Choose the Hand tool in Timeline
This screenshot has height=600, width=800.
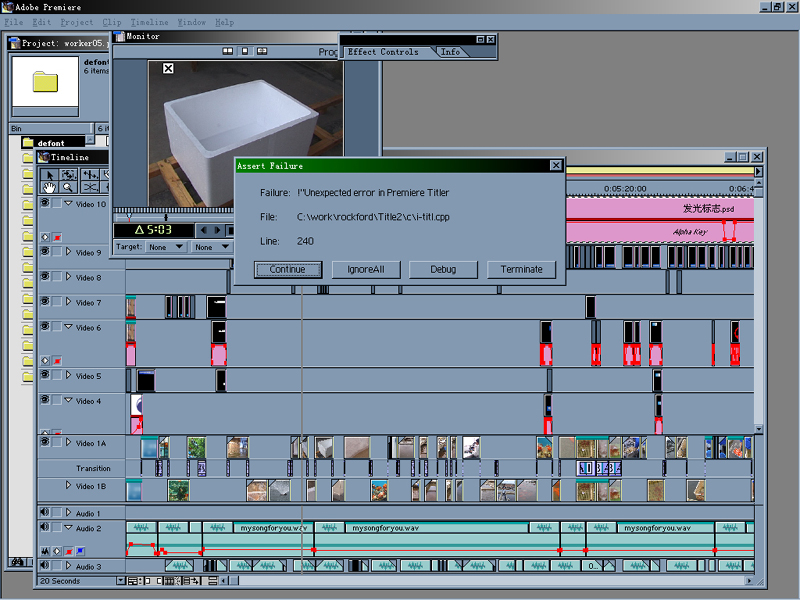(x=49, y=187)
